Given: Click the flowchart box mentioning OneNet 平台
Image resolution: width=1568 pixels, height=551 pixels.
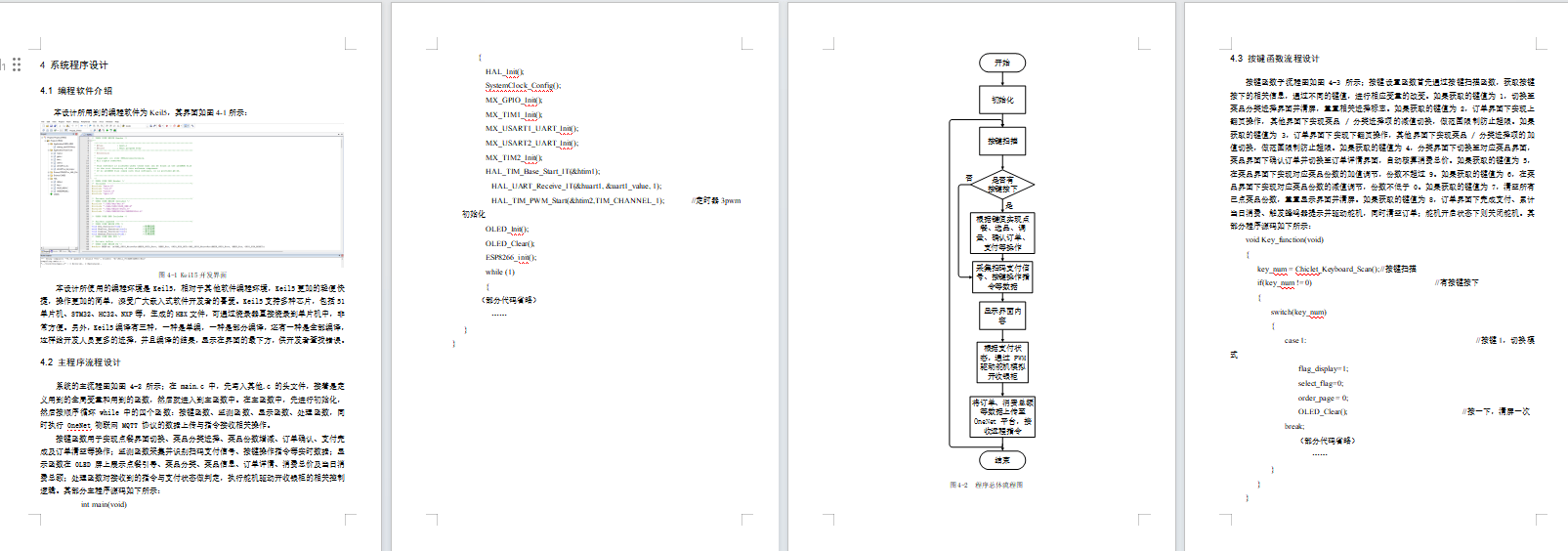Looking at the screenshot, I should pos(1002,416).
